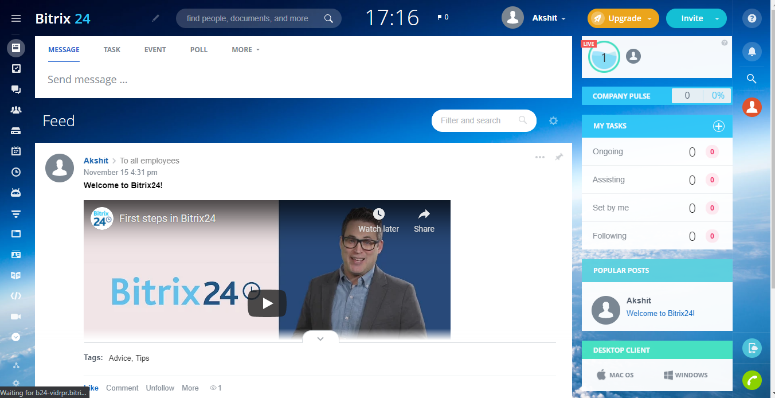This screenshot has height=398, width=775.
Task: Switch to the POLL tab
Action: 199,49
